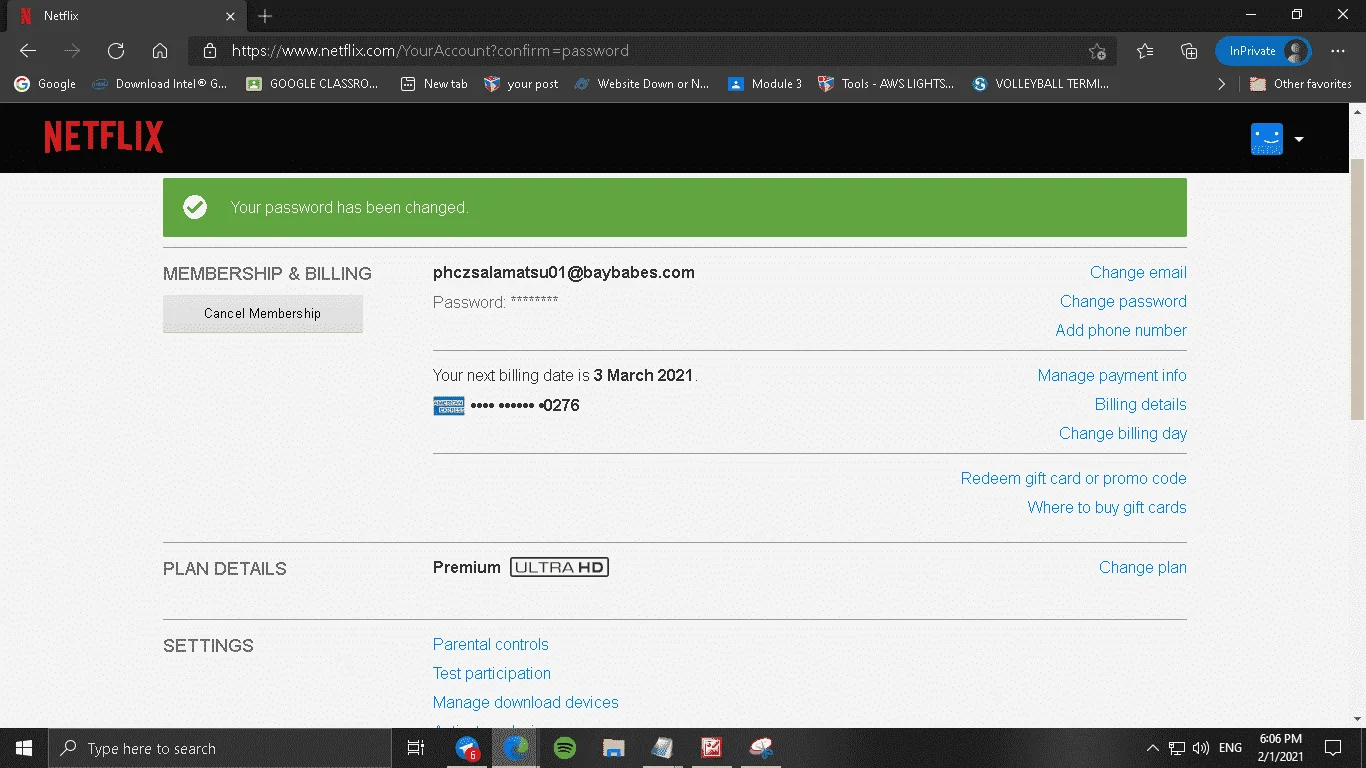Add this page to favorites star
Viewport: 1366px width, 768px height.
(x=1097, y=51)
